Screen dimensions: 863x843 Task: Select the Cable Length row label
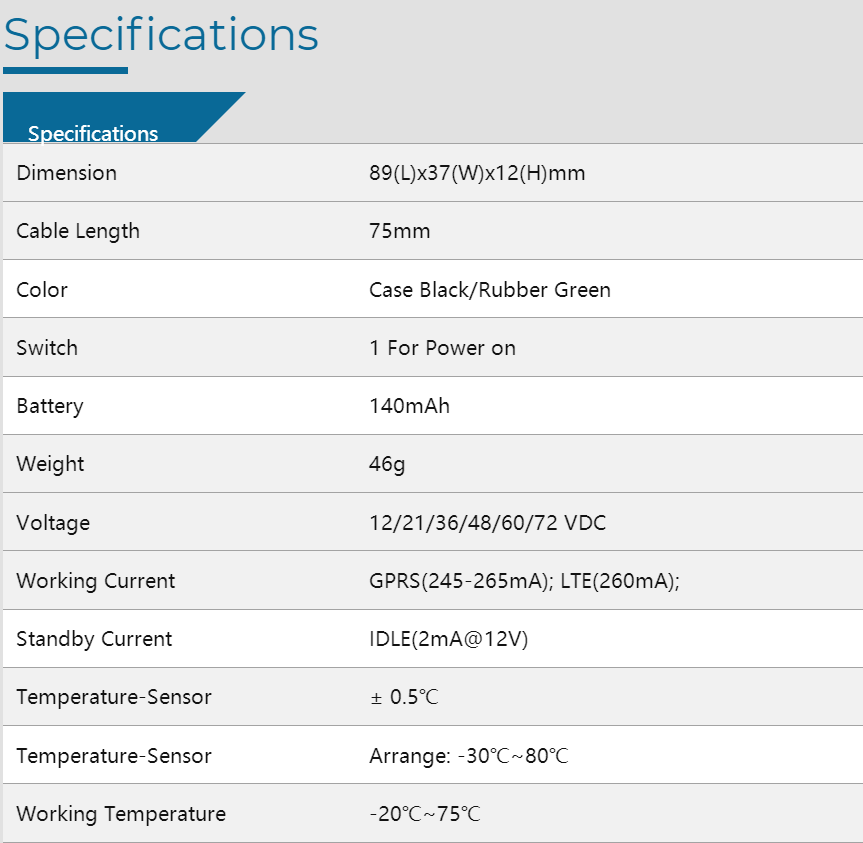click(78, 231)
